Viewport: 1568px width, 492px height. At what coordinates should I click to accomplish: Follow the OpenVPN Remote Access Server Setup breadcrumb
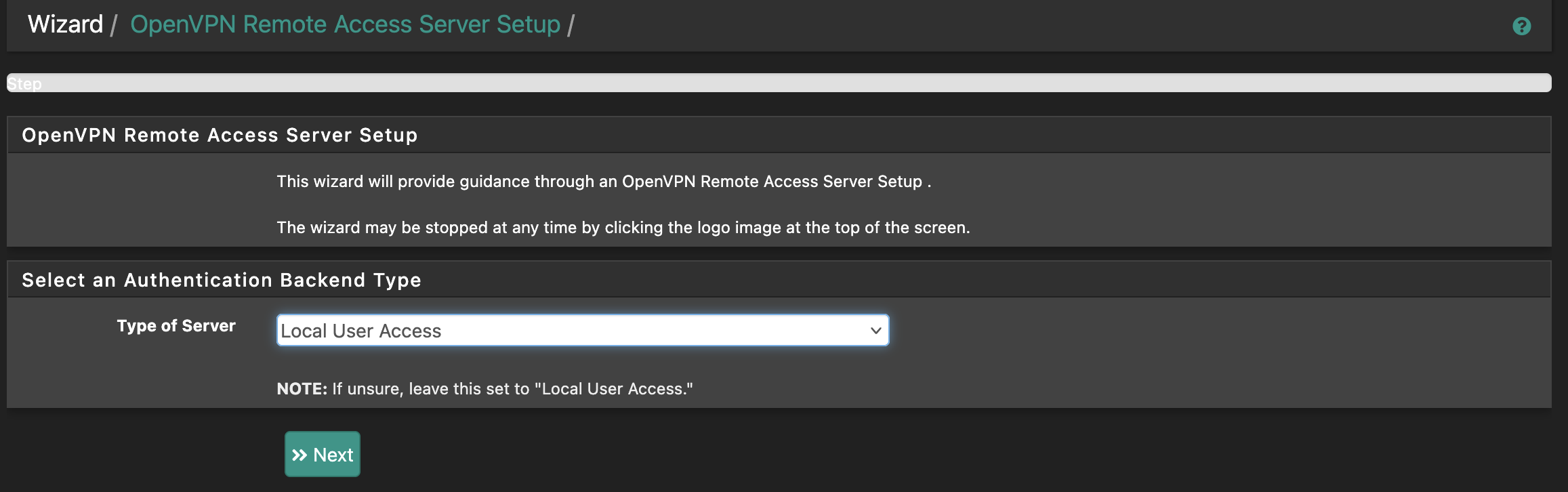(x=346, y=24)
